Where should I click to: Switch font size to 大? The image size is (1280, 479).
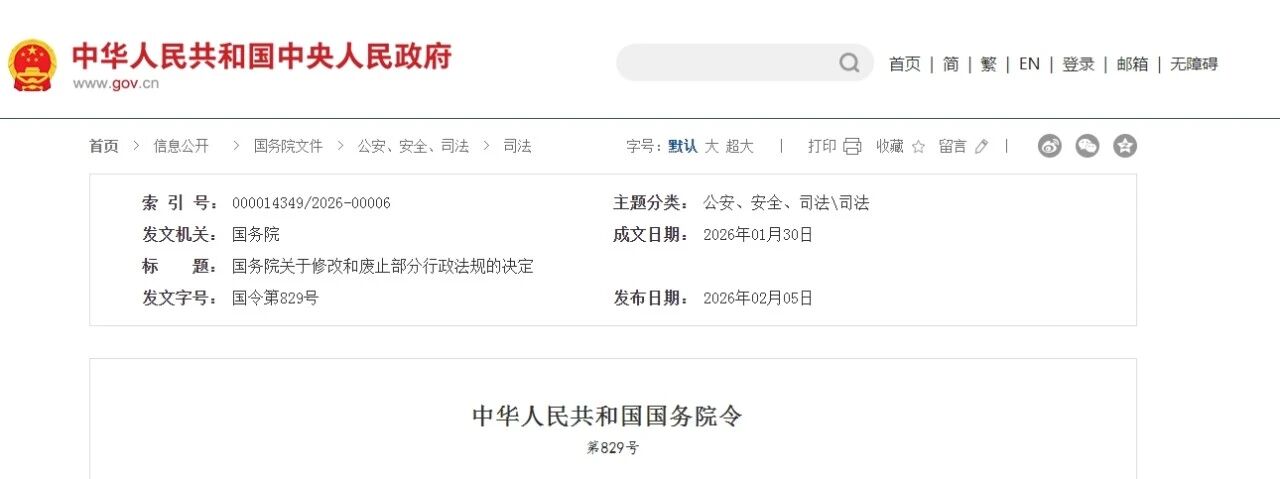(712, 146)
